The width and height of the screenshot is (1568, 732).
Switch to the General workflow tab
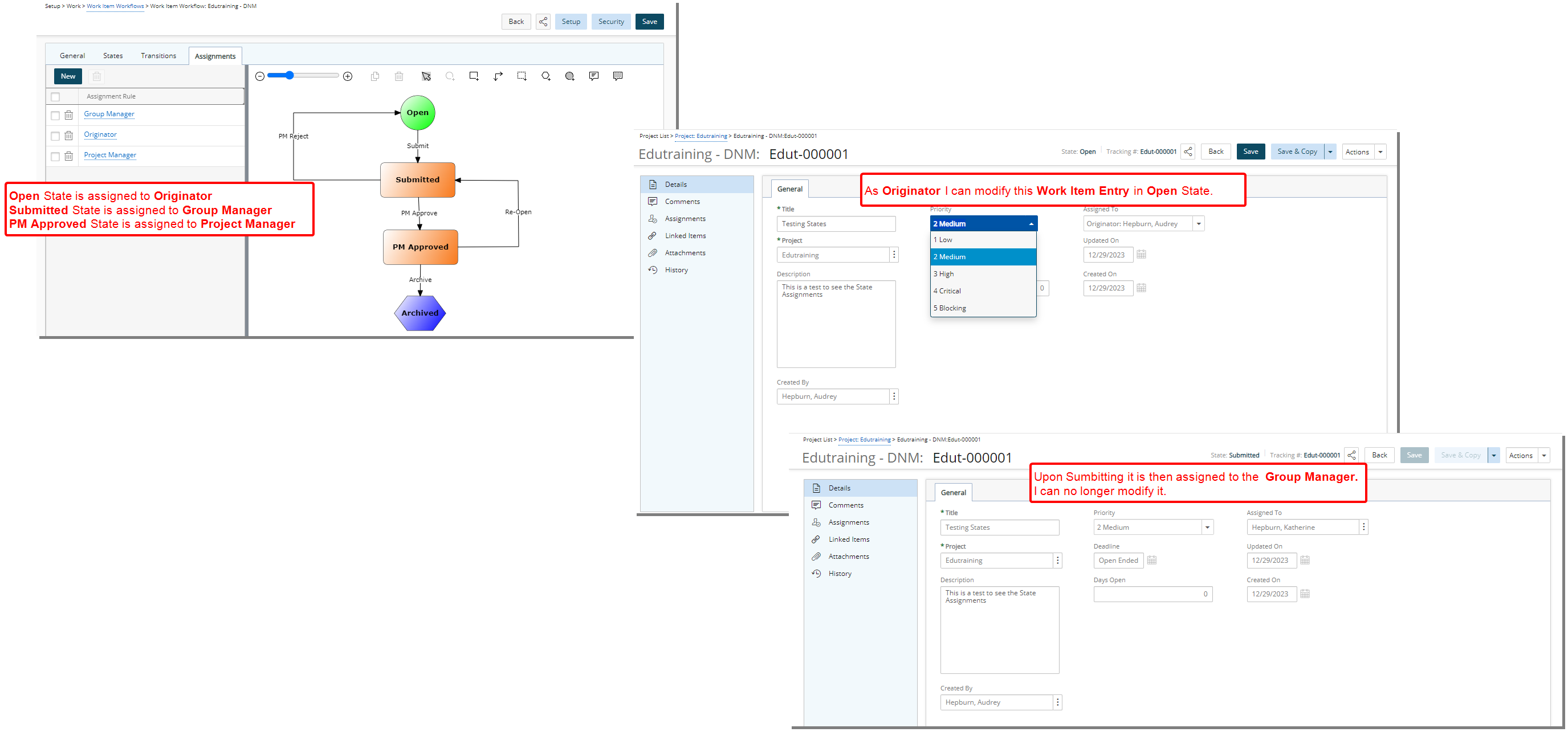click(72, 56)
